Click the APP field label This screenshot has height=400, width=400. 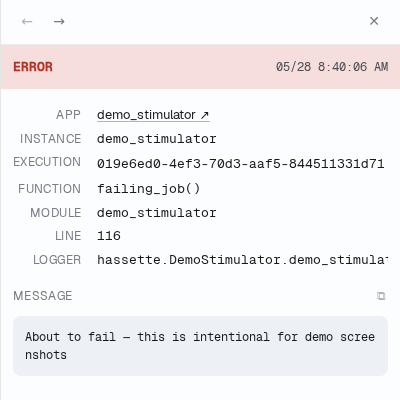click(x=68, y=115)
